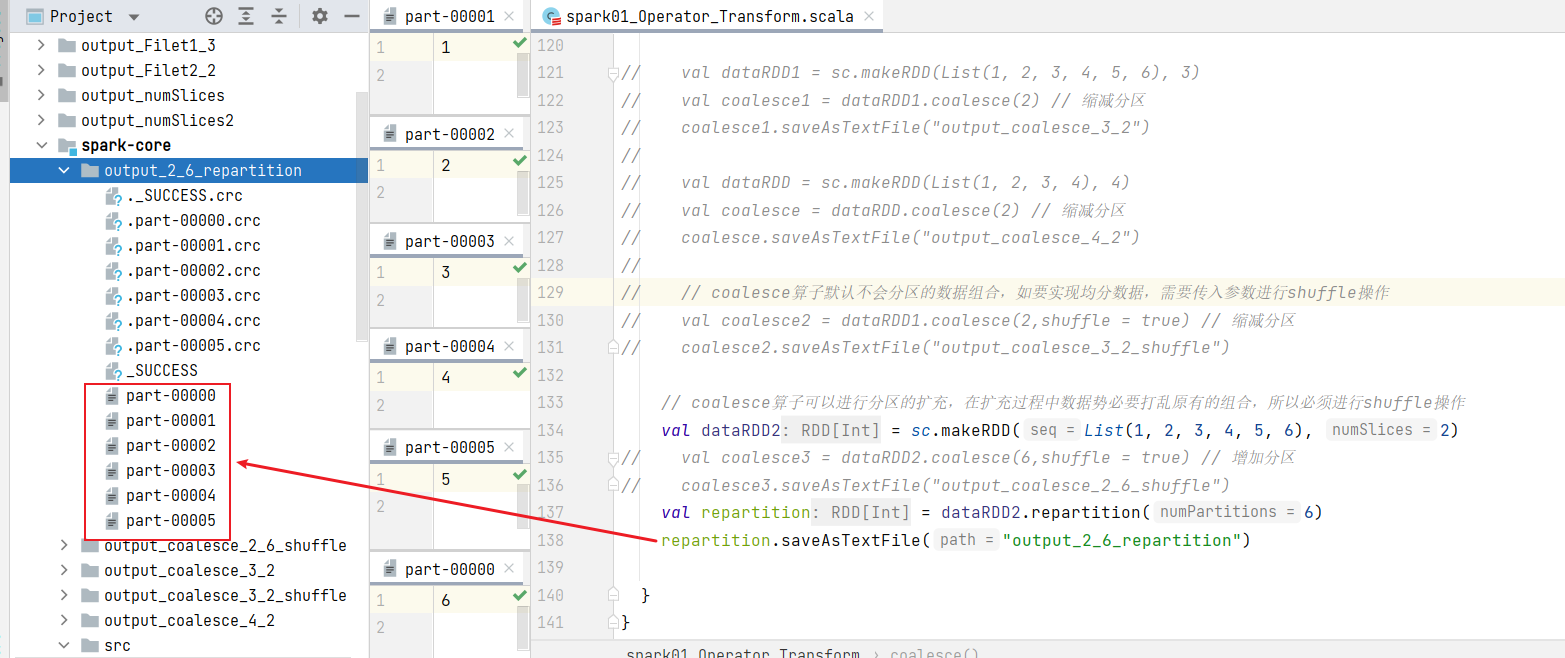
Task: Close the spark01_Operator_Transform.scala tab
Action: (867, 17)
